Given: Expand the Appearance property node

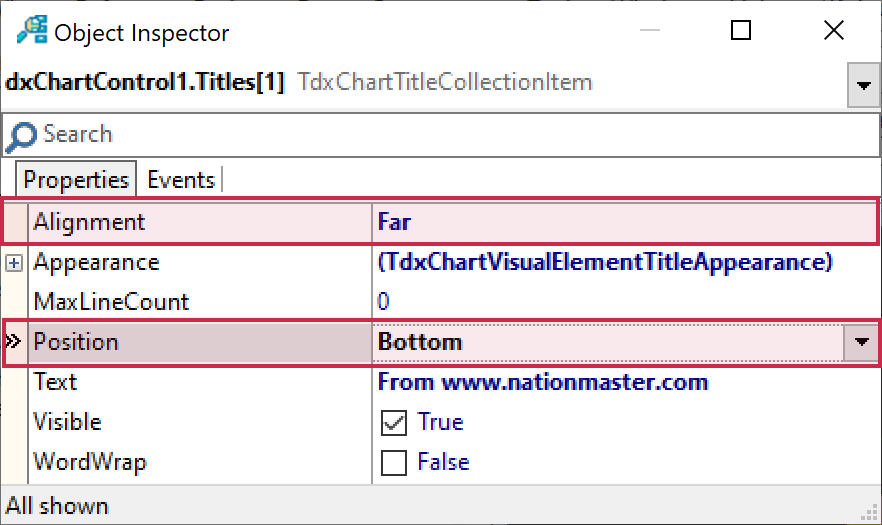Looking at the screenshot, I should click(15, 263).
